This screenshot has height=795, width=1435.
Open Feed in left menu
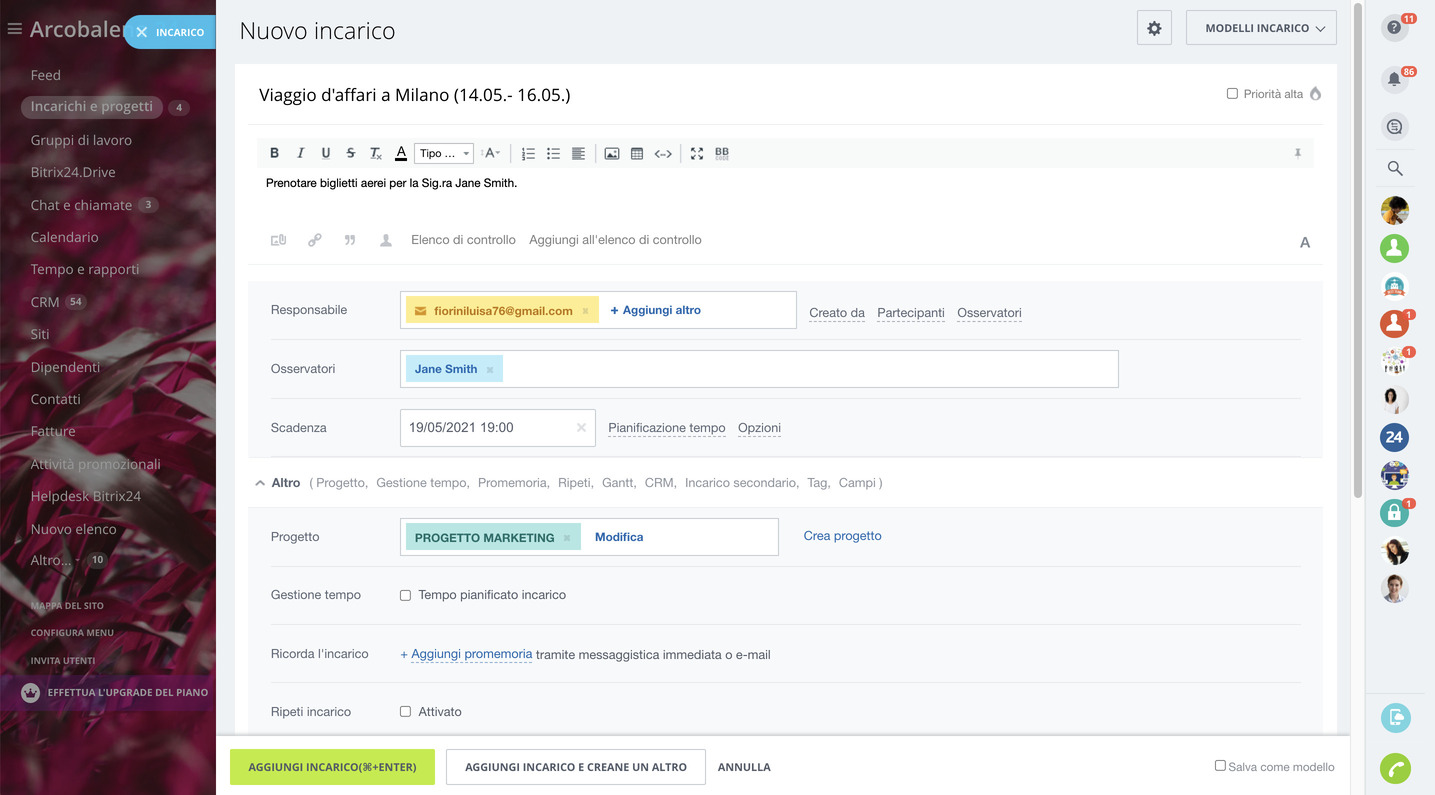pos(46,75)
